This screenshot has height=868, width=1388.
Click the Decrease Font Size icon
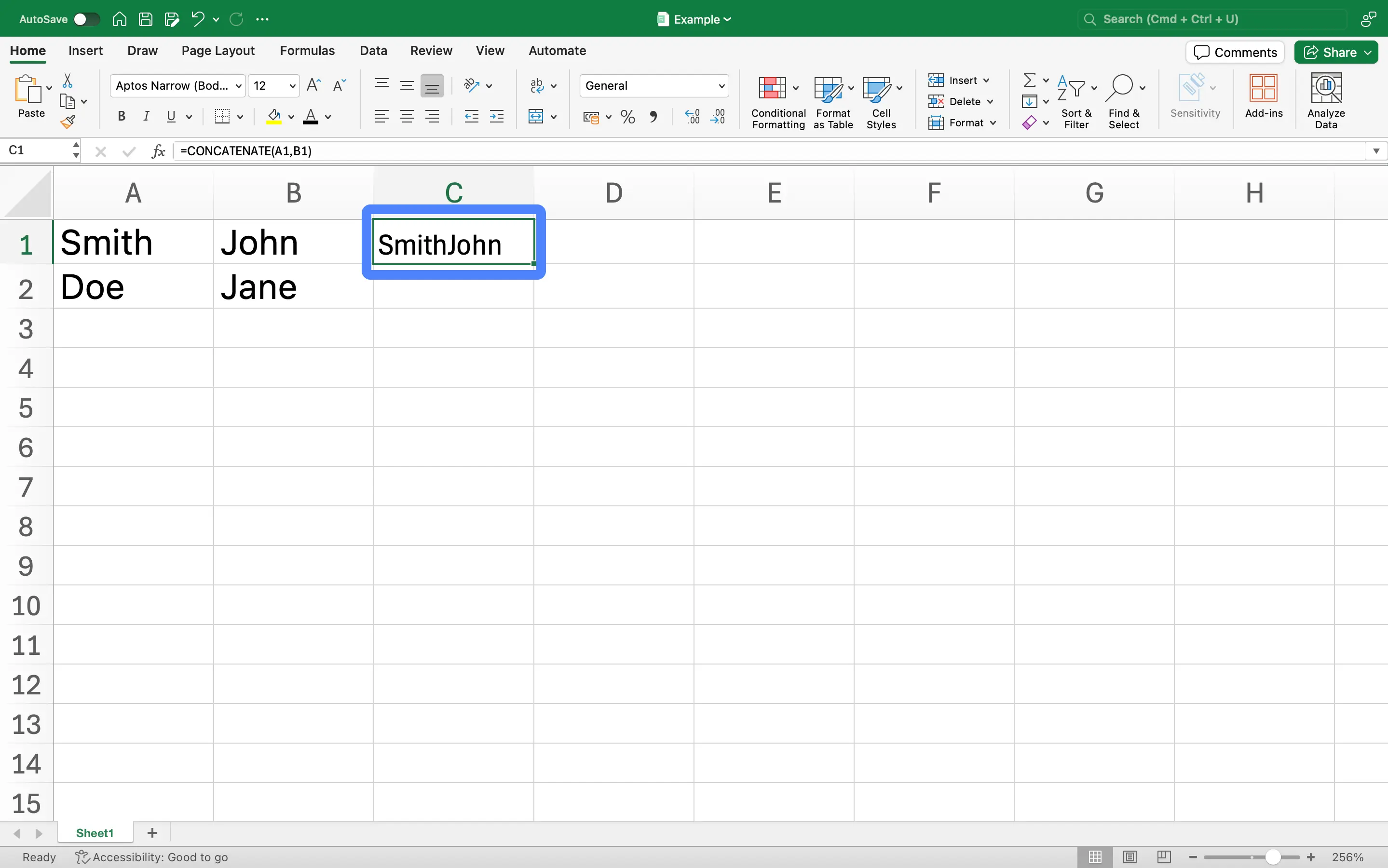click(x=340, y=85)
